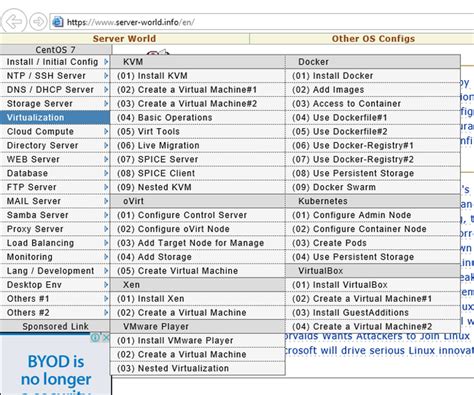474x395 pixels.
Task: Click the page icon in address bar
Action: [57, 22]
